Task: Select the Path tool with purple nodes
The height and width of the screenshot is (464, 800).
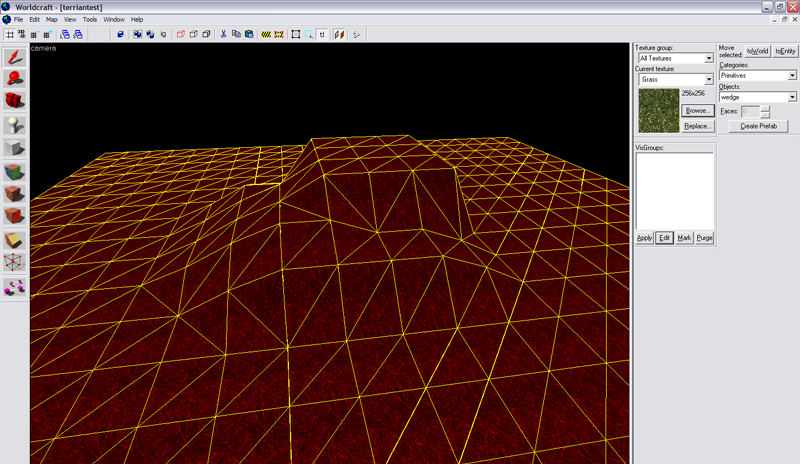Action: 14,287
